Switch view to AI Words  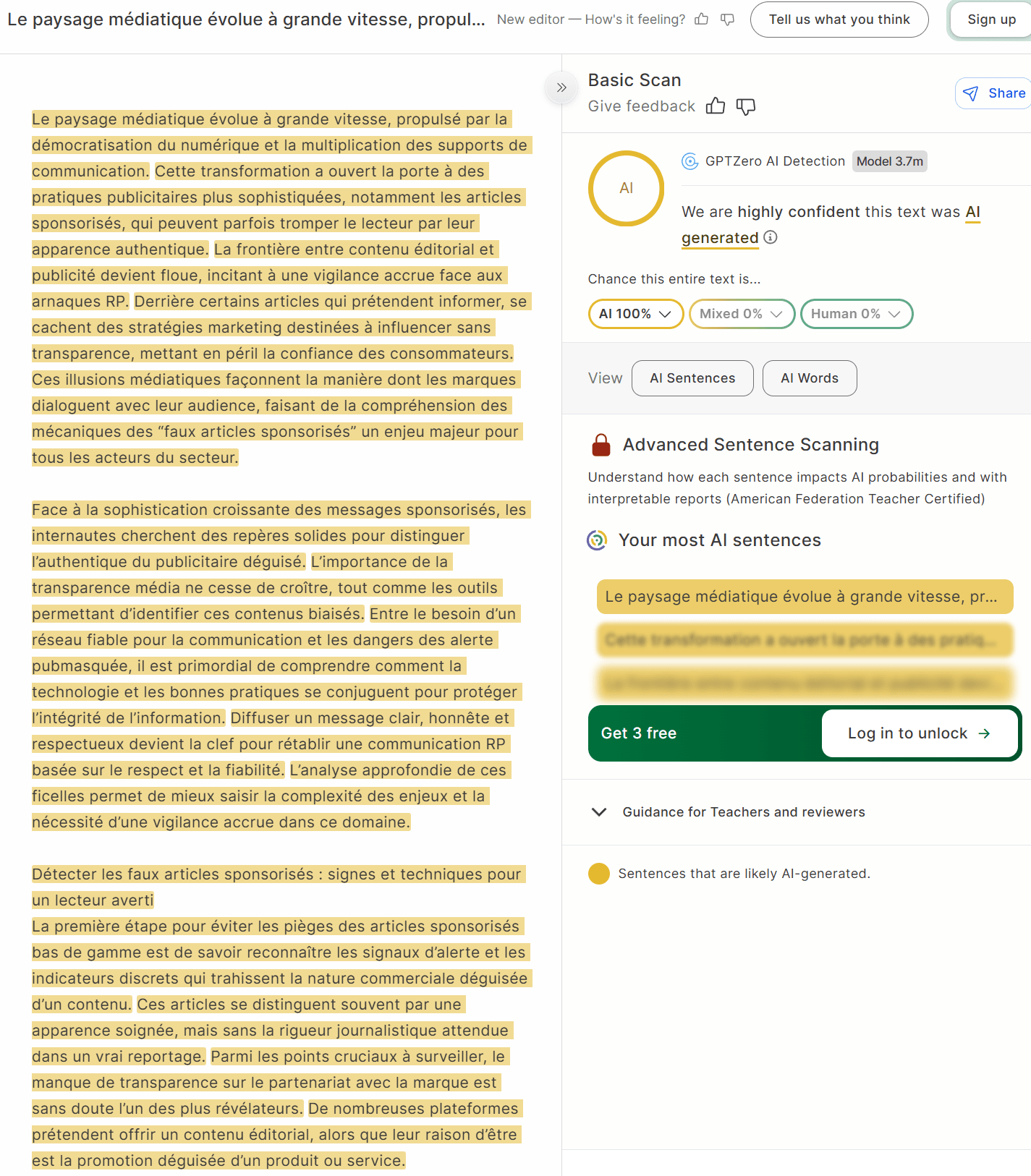(x=810, y=378)
